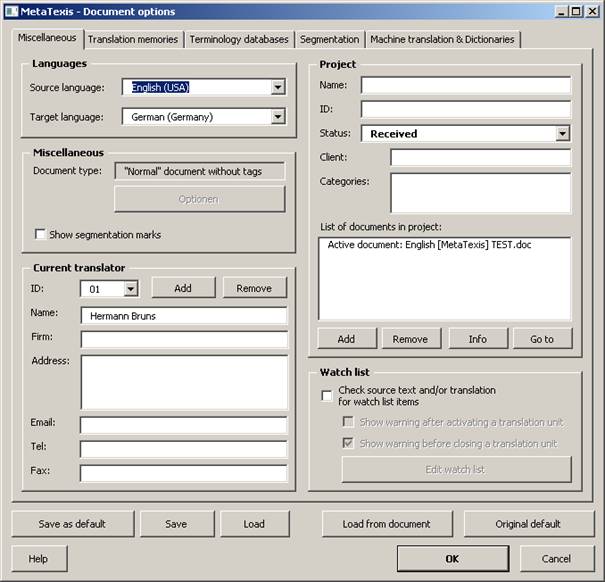Confirm settings with OK button
605x582 pixels.
tap(453, 558)
